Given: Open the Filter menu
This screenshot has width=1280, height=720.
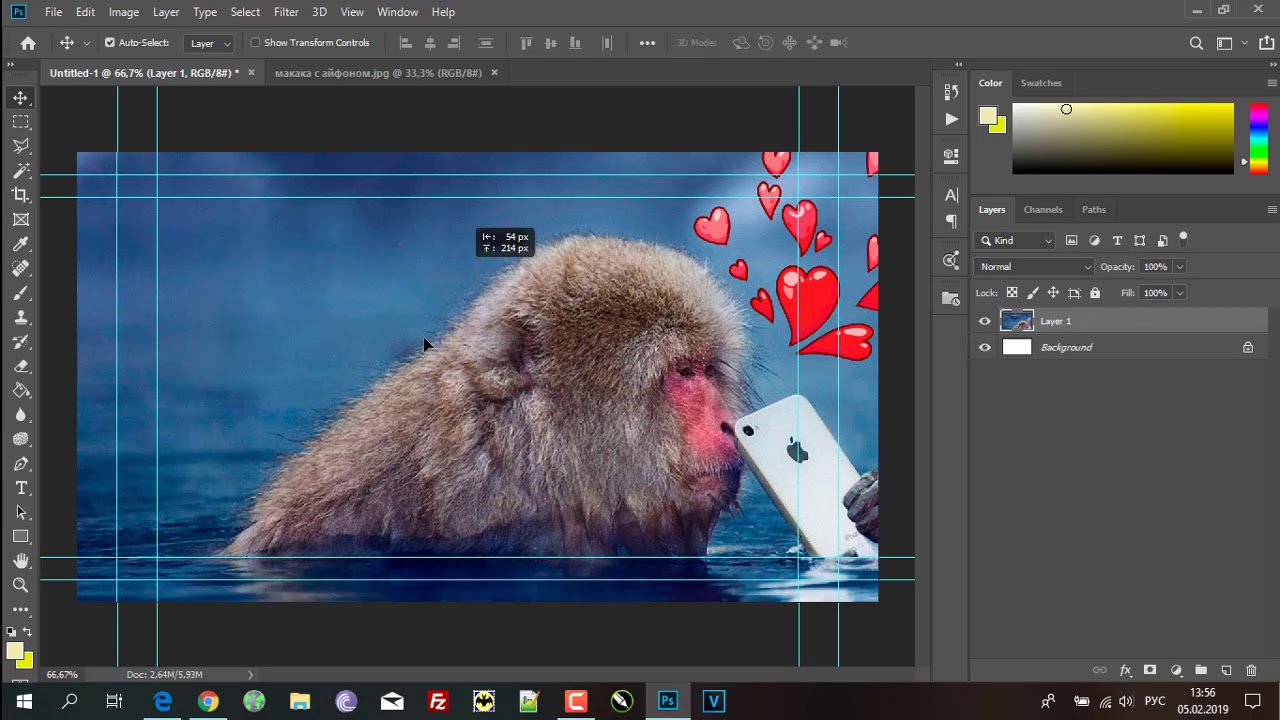Looking at the screenshot, I should click(x=286, y=12).
